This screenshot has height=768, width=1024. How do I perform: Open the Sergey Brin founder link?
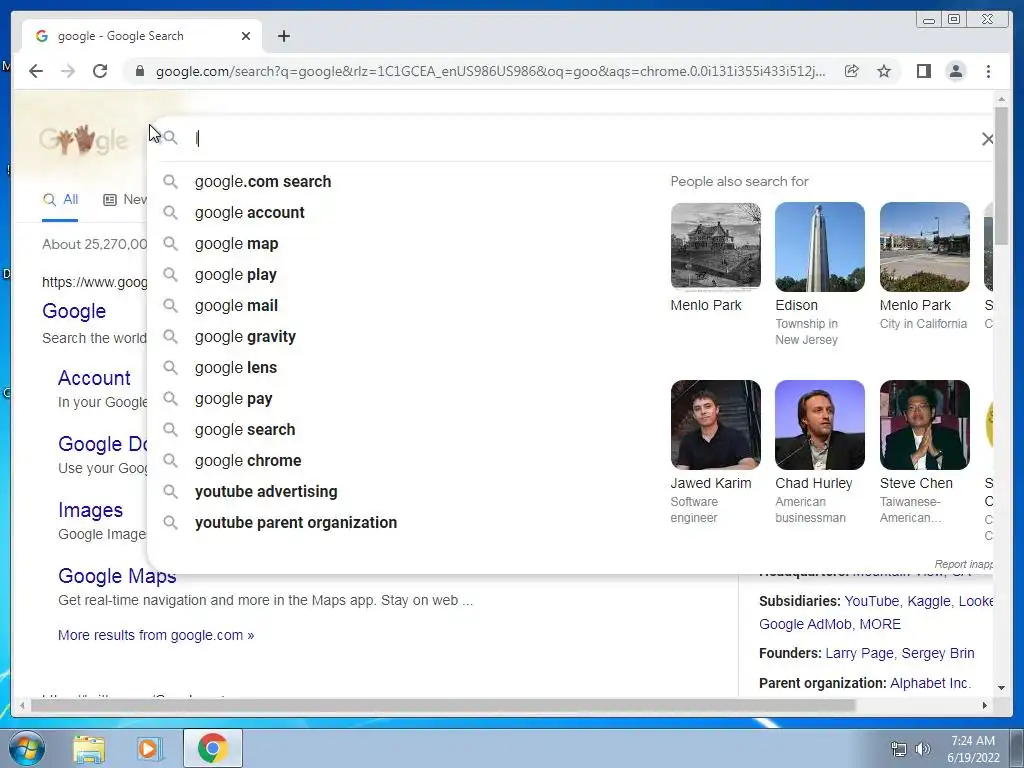(938, 653)
